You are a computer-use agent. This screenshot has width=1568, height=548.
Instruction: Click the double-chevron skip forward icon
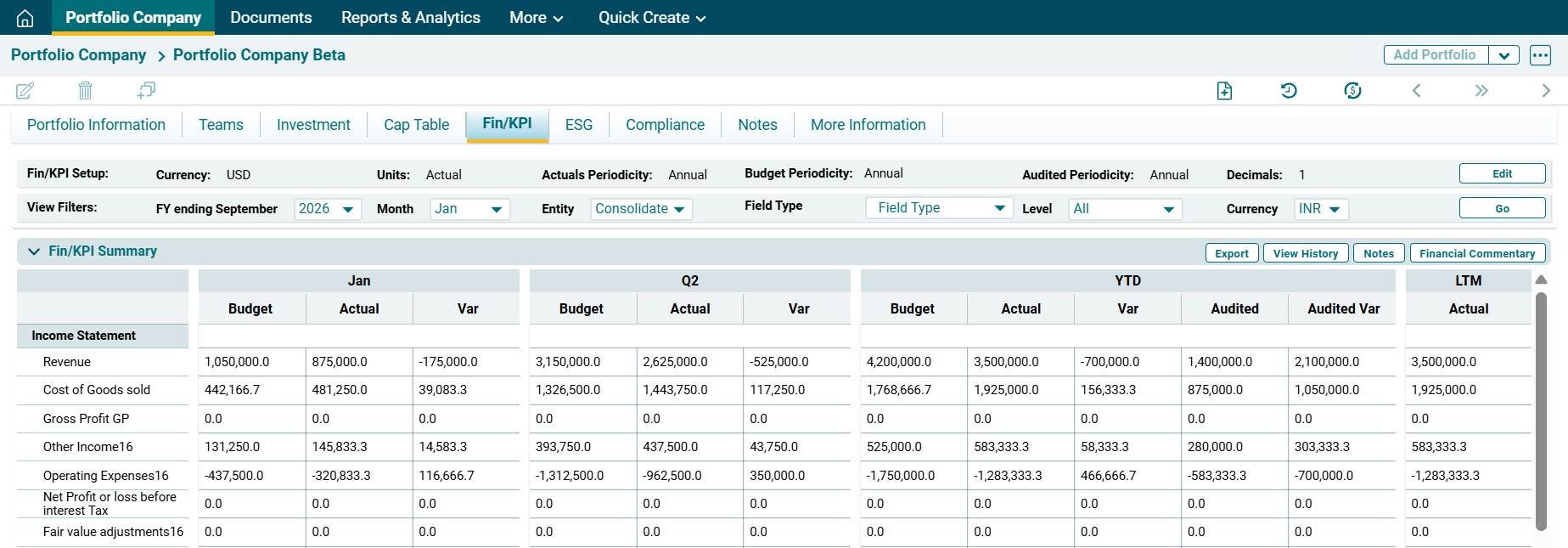[1481, 91]
